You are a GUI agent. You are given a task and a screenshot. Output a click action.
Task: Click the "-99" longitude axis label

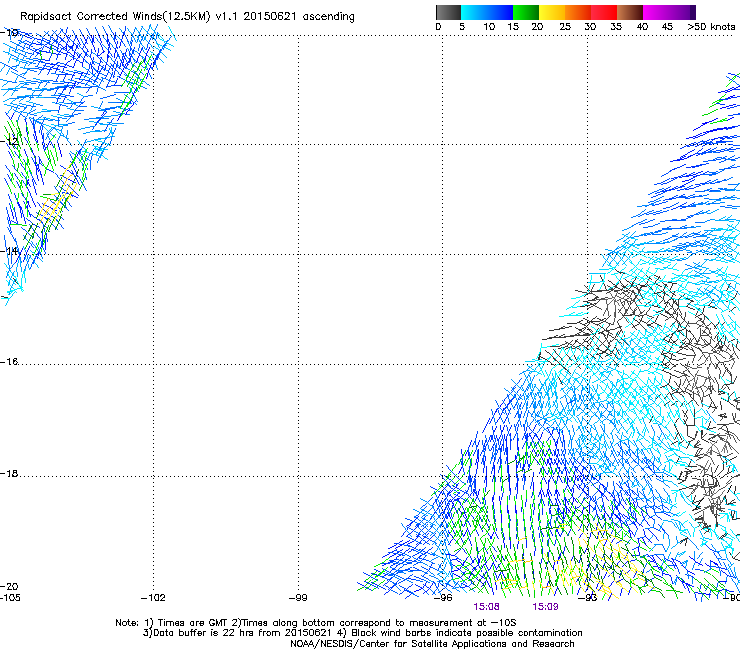pyautogui.click(x=298, y=598)
